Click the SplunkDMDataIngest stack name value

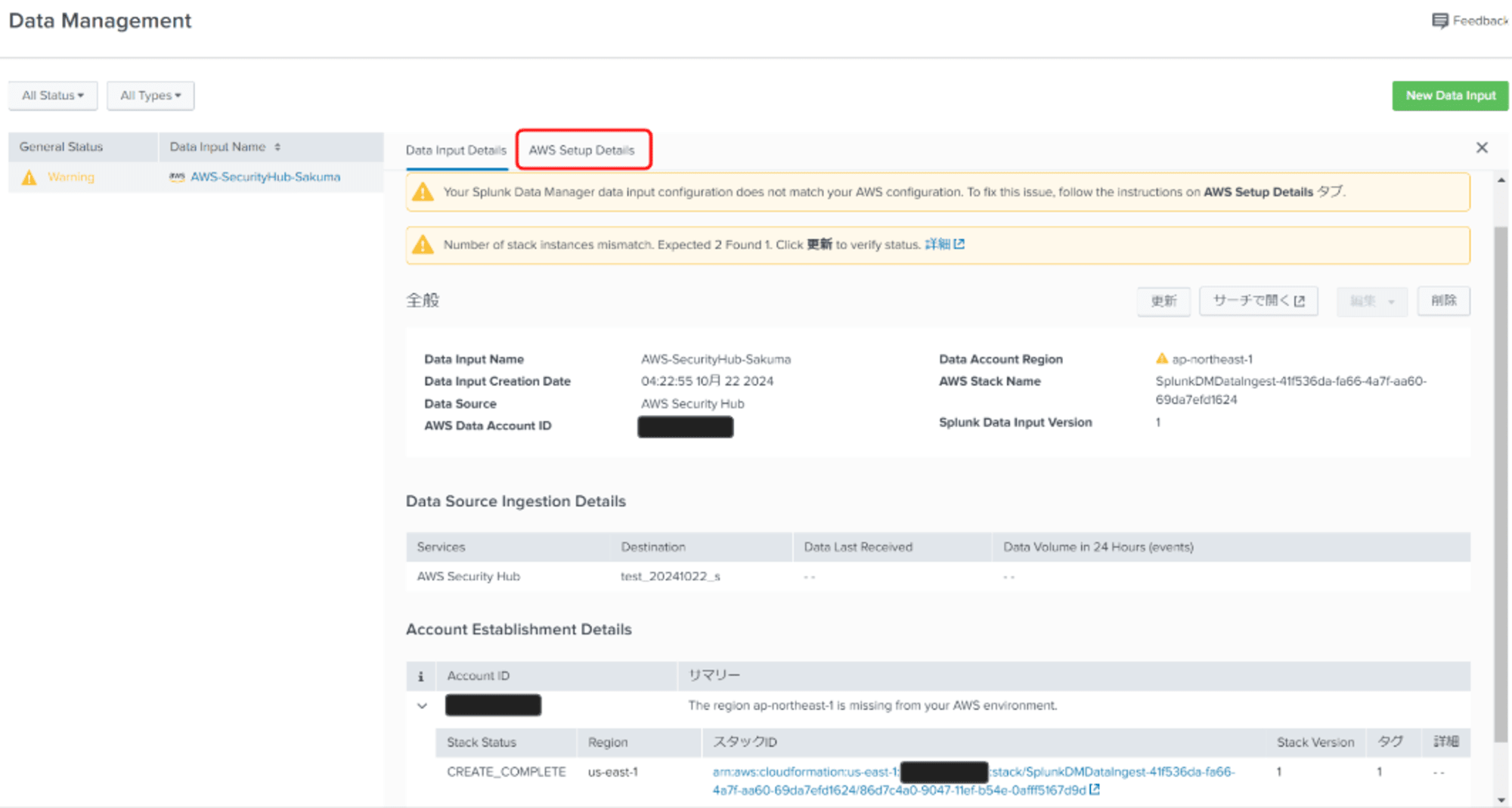tap(1290, 391)
